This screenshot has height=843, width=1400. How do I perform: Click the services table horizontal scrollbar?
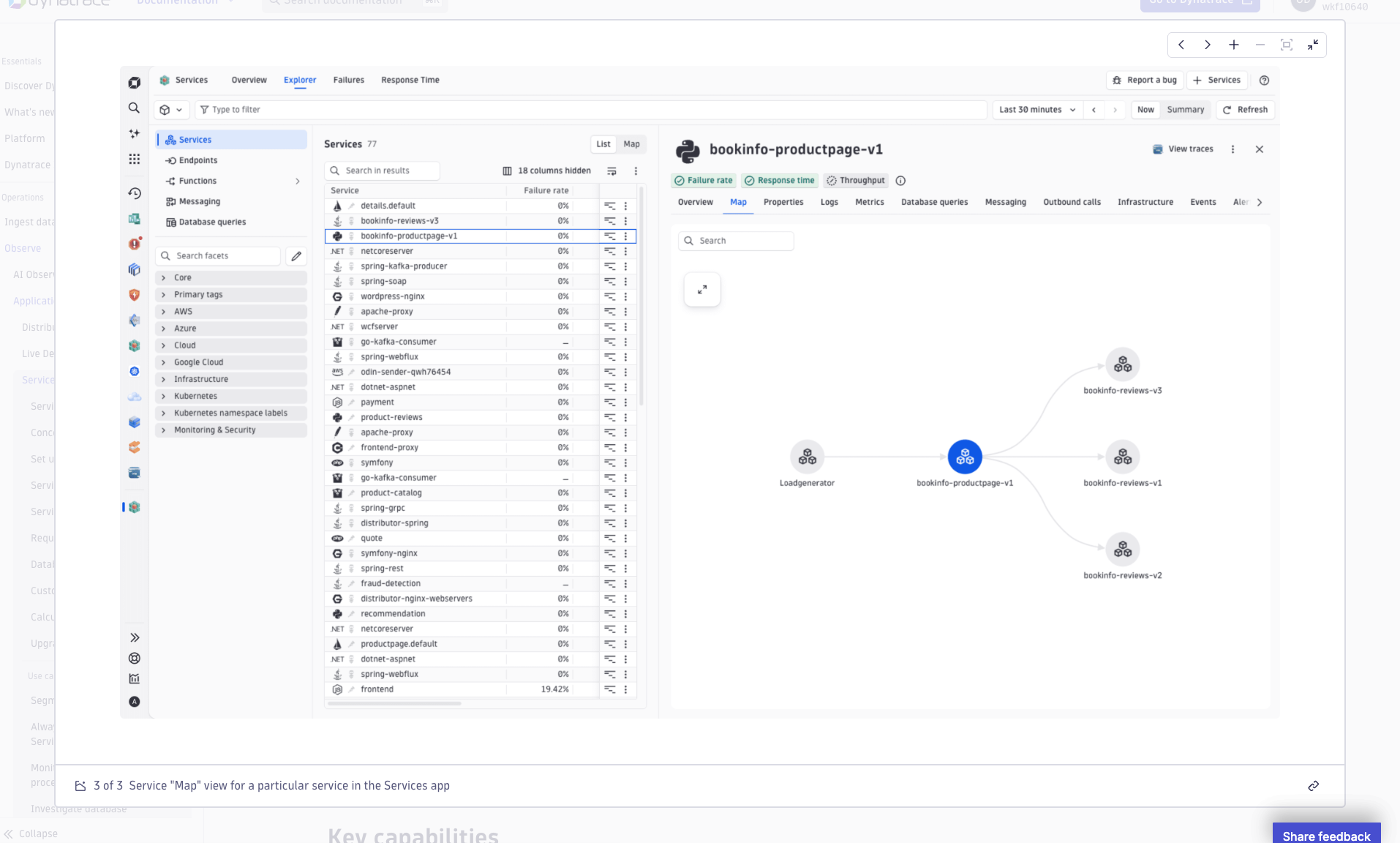coord(394,703)
